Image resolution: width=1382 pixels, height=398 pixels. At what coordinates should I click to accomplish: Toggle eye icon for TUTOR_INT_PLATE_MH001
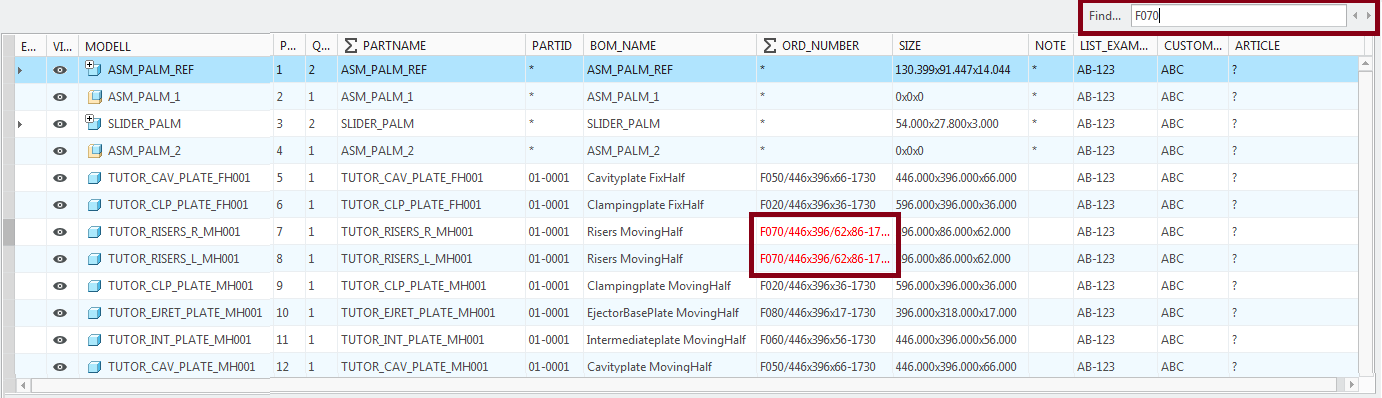61,340
